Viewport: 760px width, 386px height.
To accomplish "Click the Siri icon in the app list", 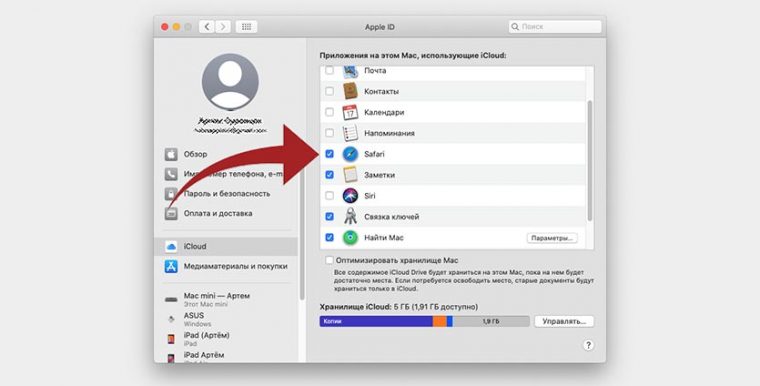I will 350,196.
